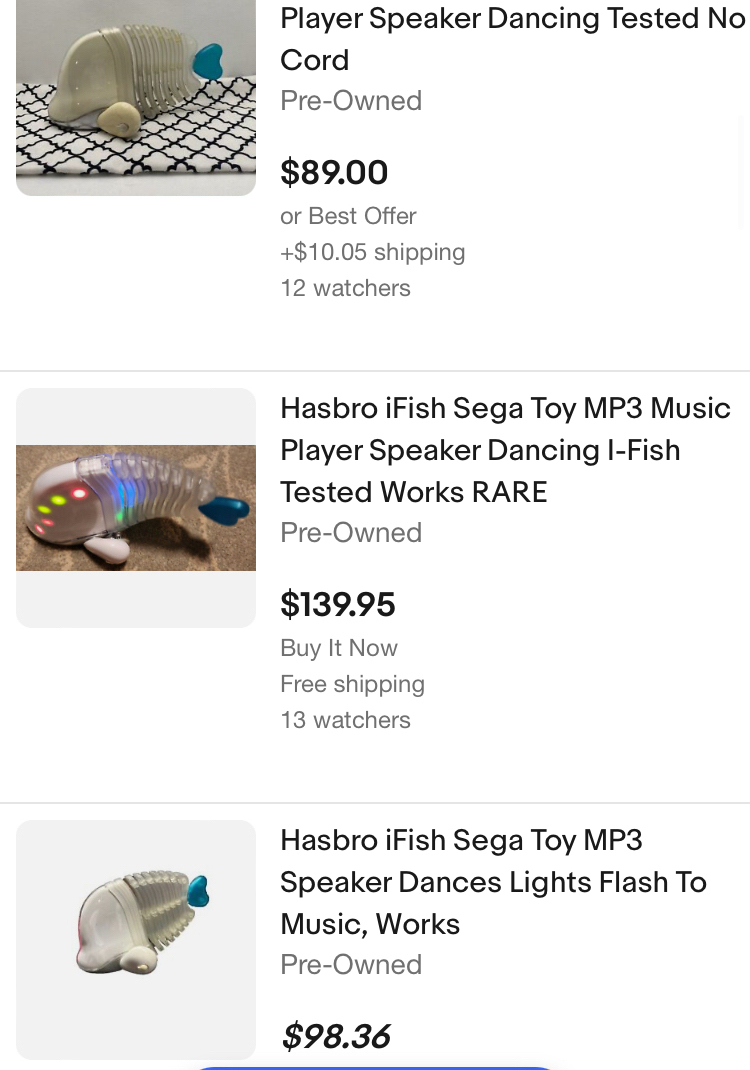Tap the 13 watchers count

click(x=345, y=720)
